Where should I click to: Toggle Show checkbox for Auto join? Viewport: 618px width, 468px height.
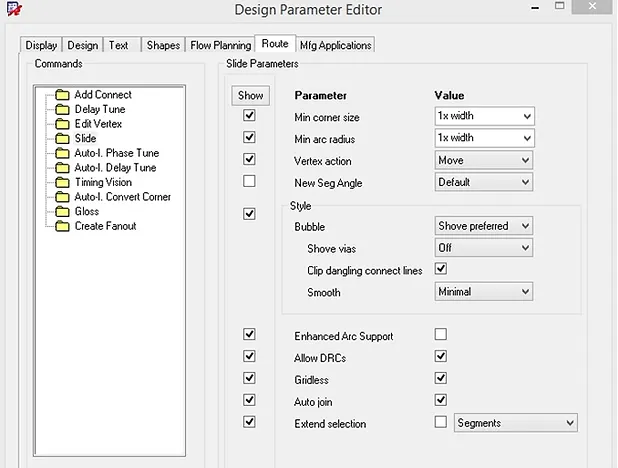pos(249,400)
